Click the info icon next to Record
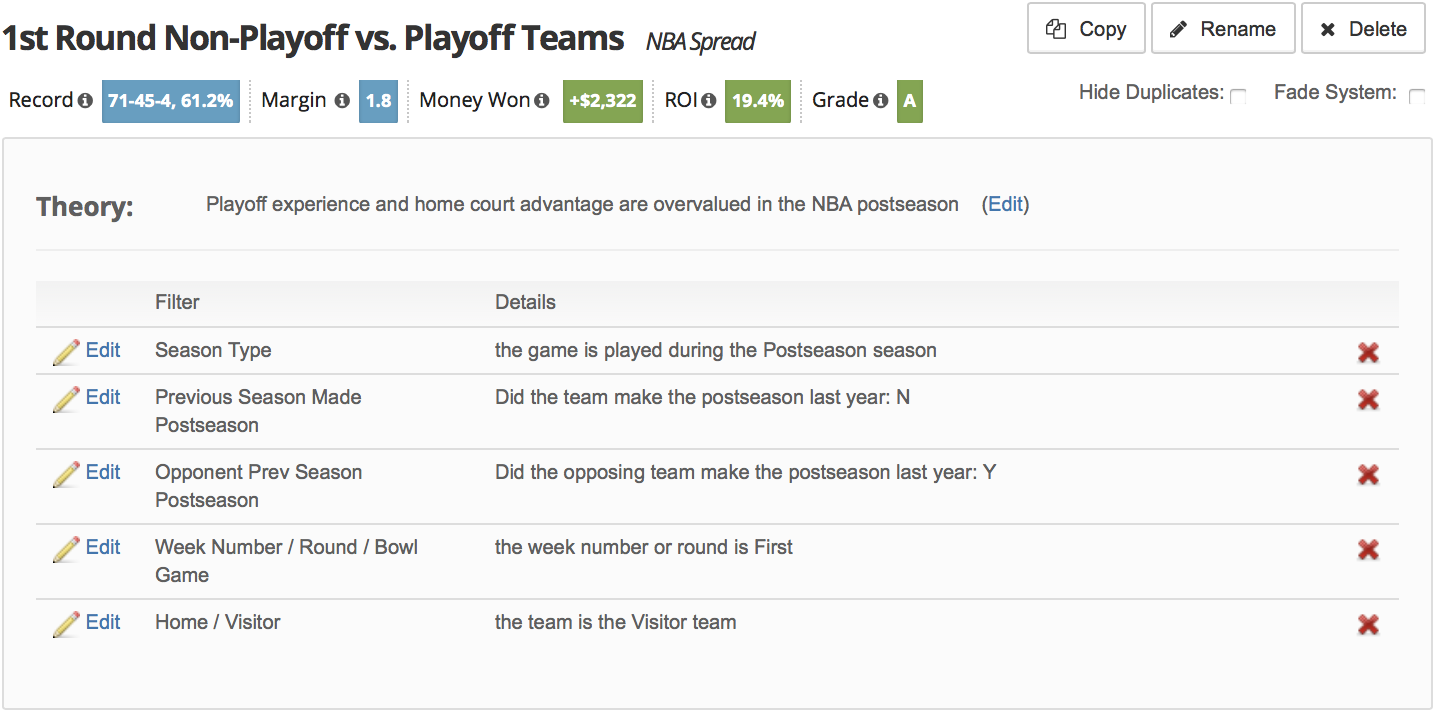Image resolution: width=1434 pixels, height=710 pixels. click(x=85, y=101)
